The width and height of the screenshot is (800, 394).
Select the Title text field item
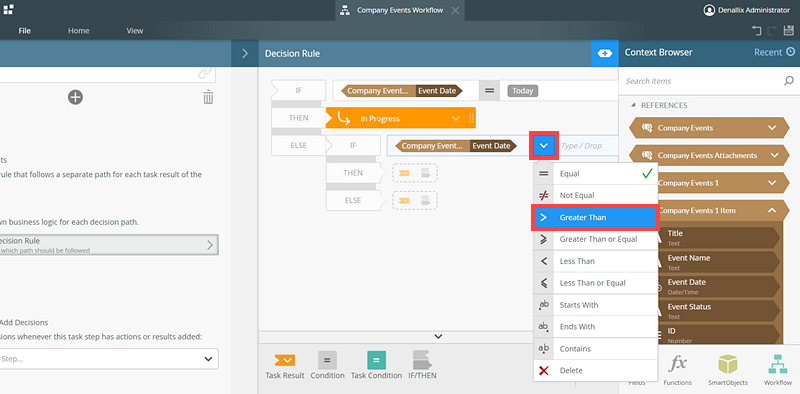tap(719, 237)
